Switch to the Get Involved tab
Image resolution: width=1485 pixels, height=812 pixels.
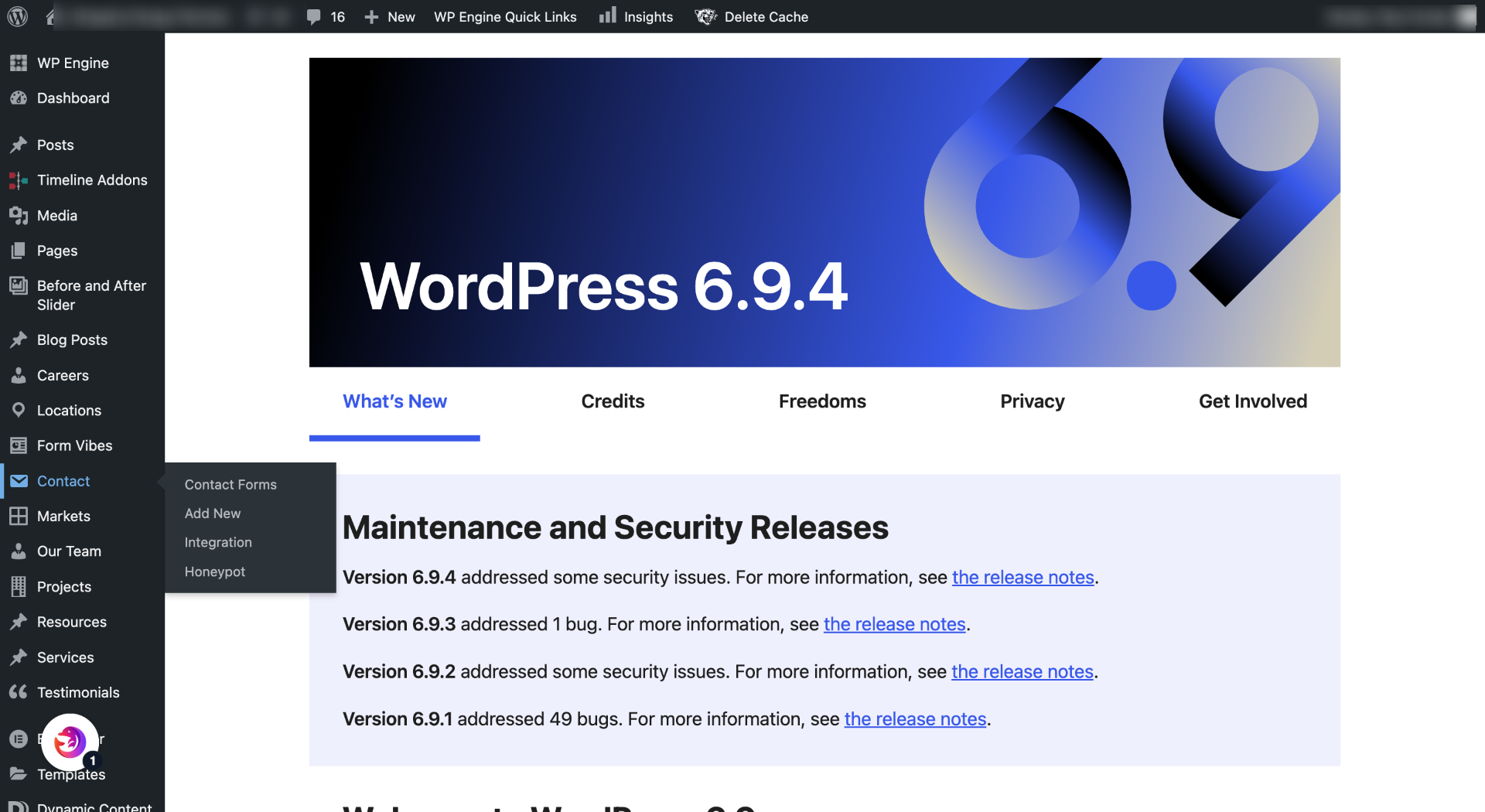(x=1253, y=401)
